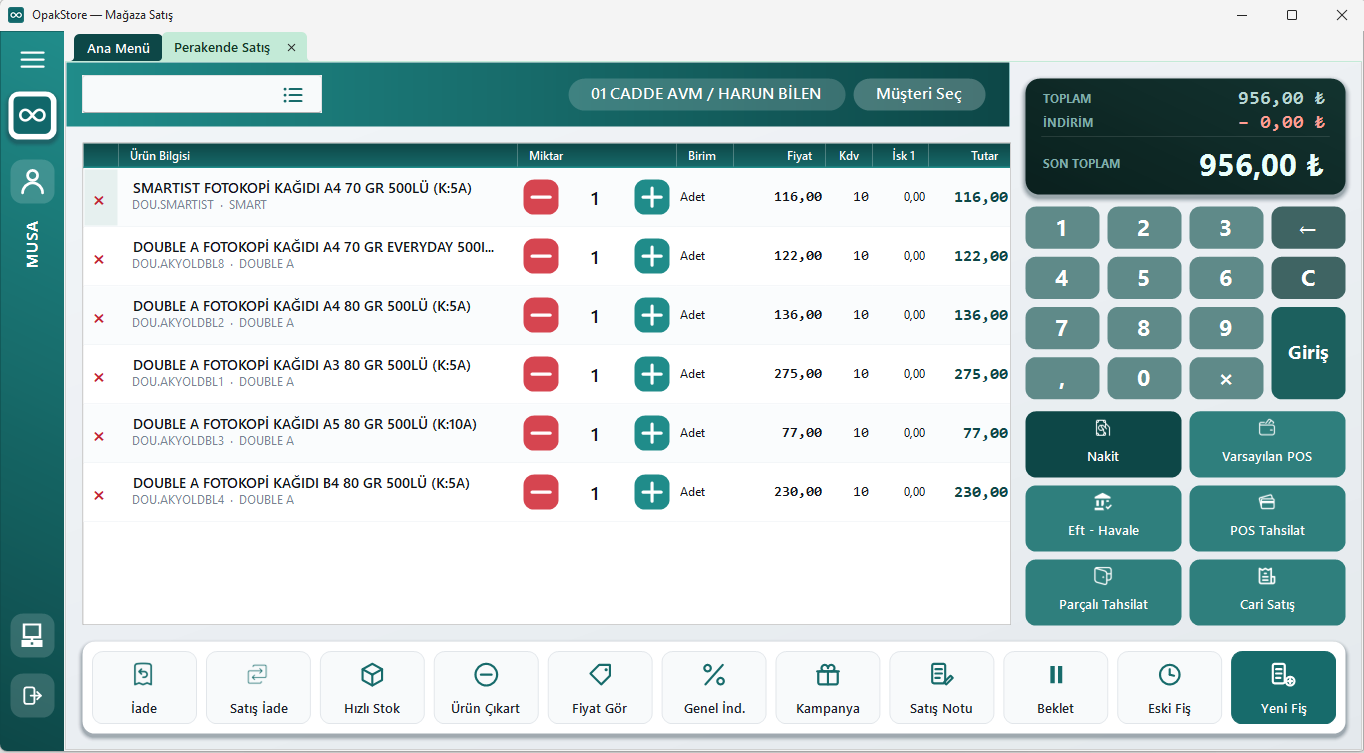Add a Satış Notu sales note
Viewport: 1364px width, 753px height.
pyautogui.click(x=942, y=688)
